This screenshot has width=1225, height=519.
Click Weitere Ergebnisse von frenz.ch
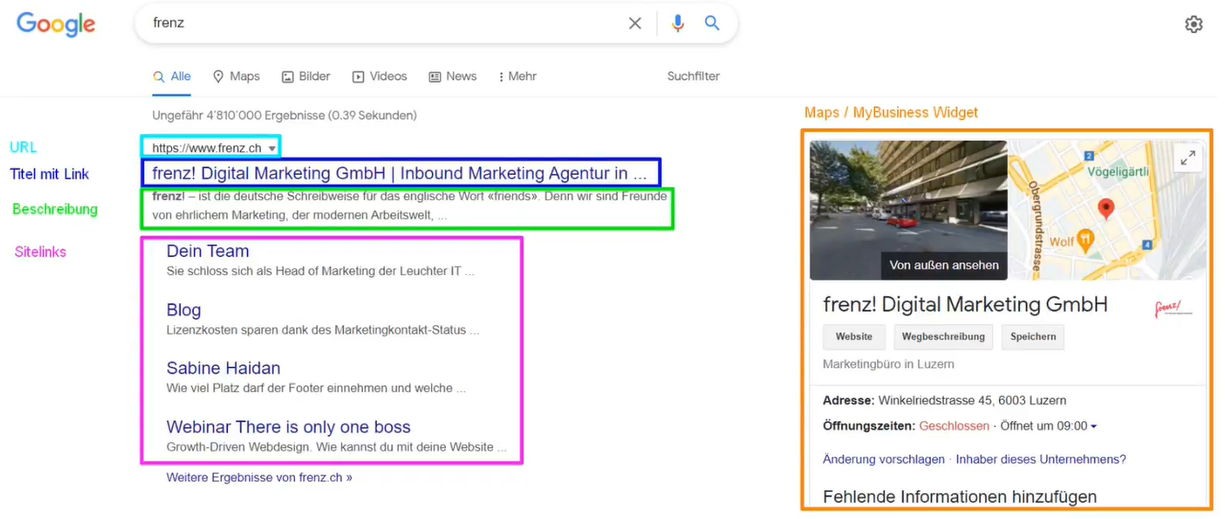point(259,478)
